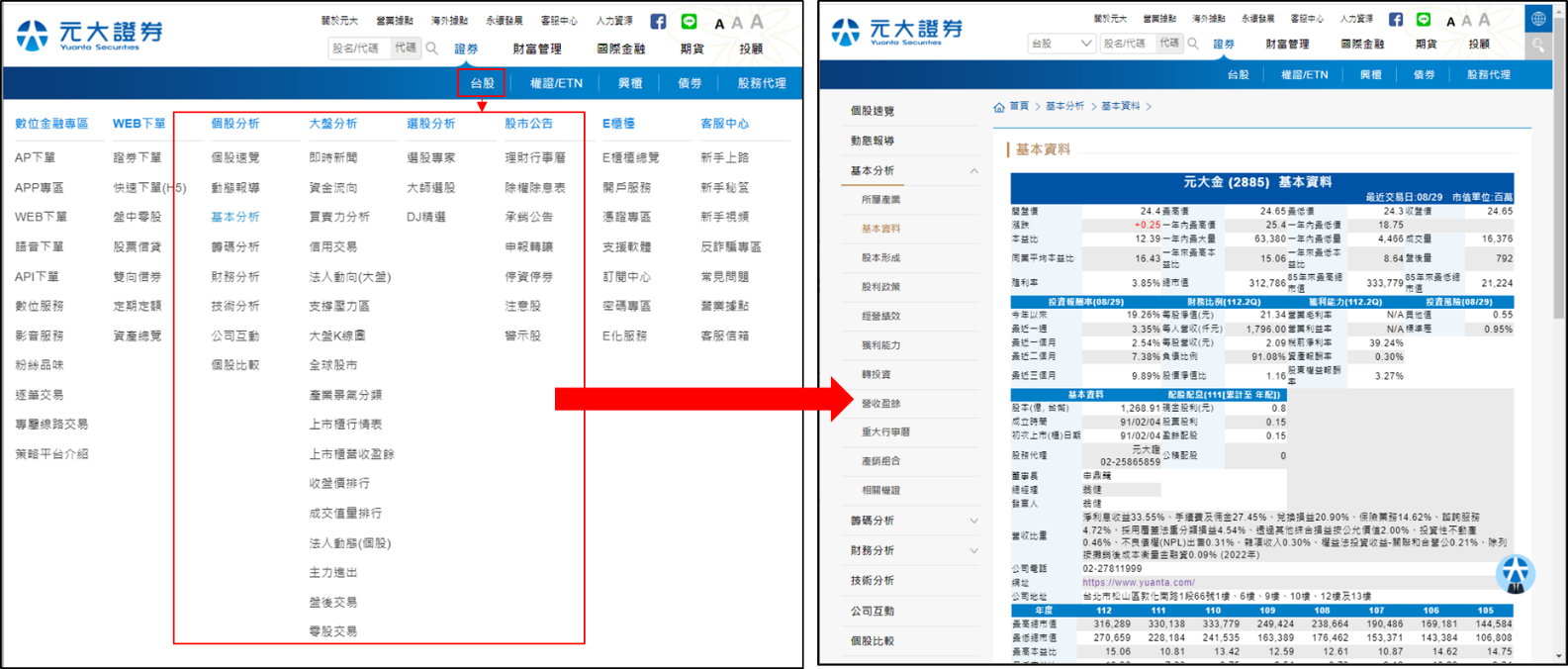Click 永續發展 in the right screenshot's top links
Viewport: 1568px width, 669px height.
(1257, 19)
